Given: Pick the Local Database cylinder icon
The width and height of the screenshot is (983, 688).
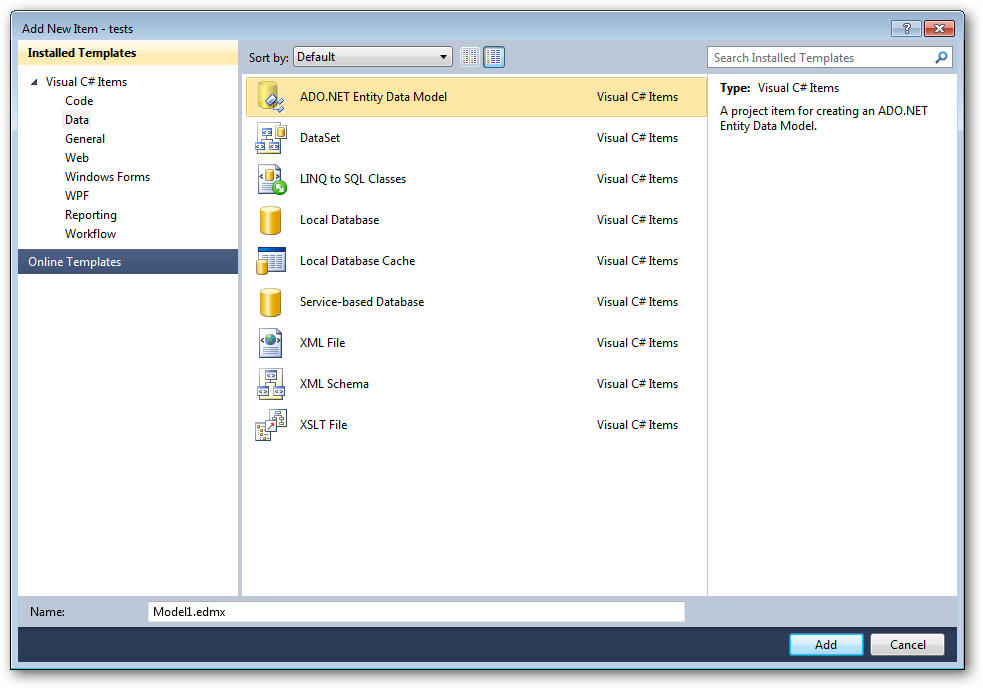Looking at the screenshot, I should coord(271,220).
